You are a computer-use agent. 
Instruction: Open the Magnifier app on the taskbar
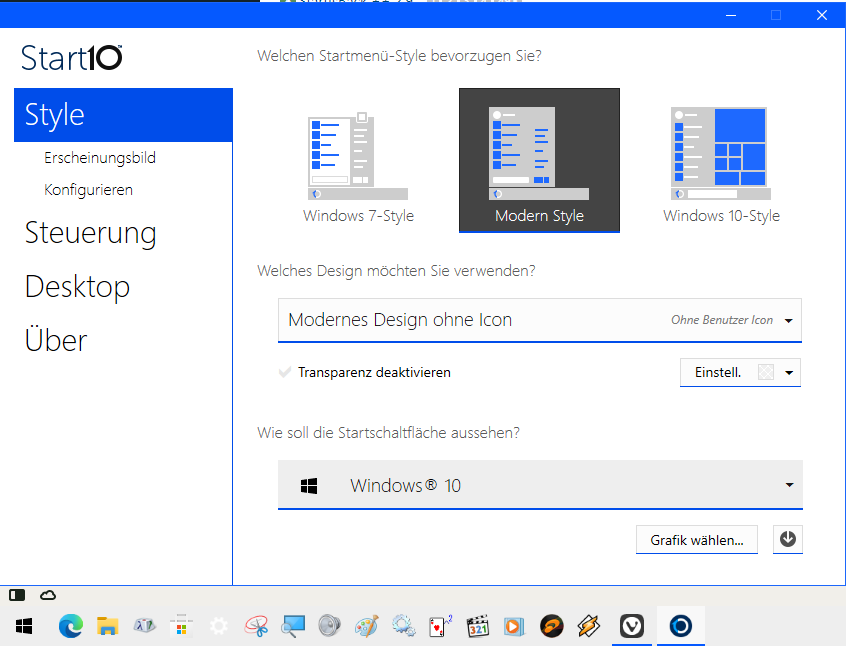[293, 626]
